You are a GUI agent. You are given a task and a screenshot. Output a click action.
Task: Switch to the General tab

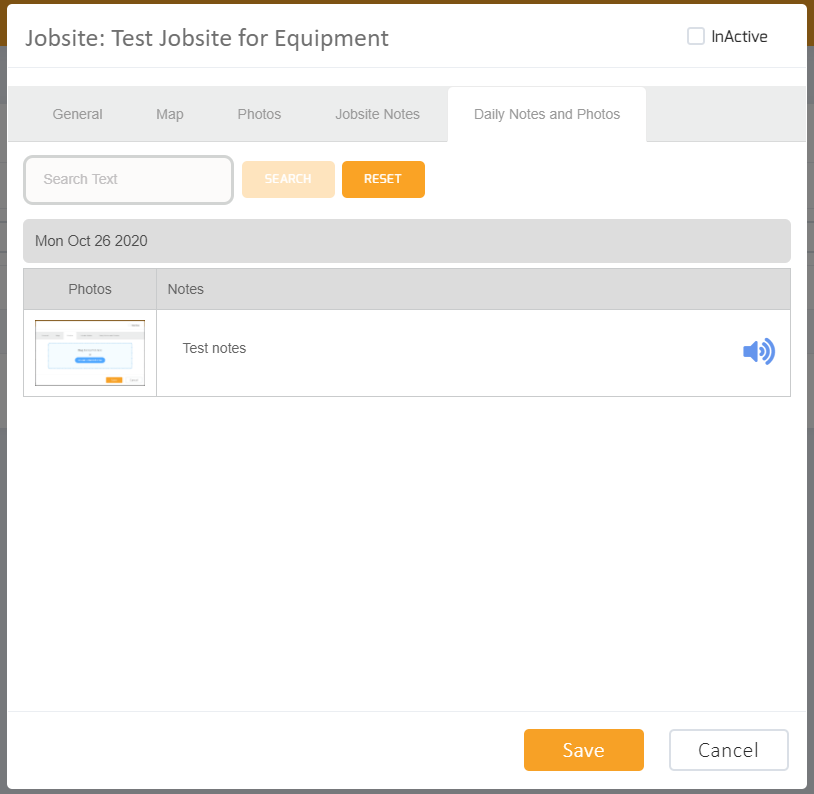coord(77,114)
